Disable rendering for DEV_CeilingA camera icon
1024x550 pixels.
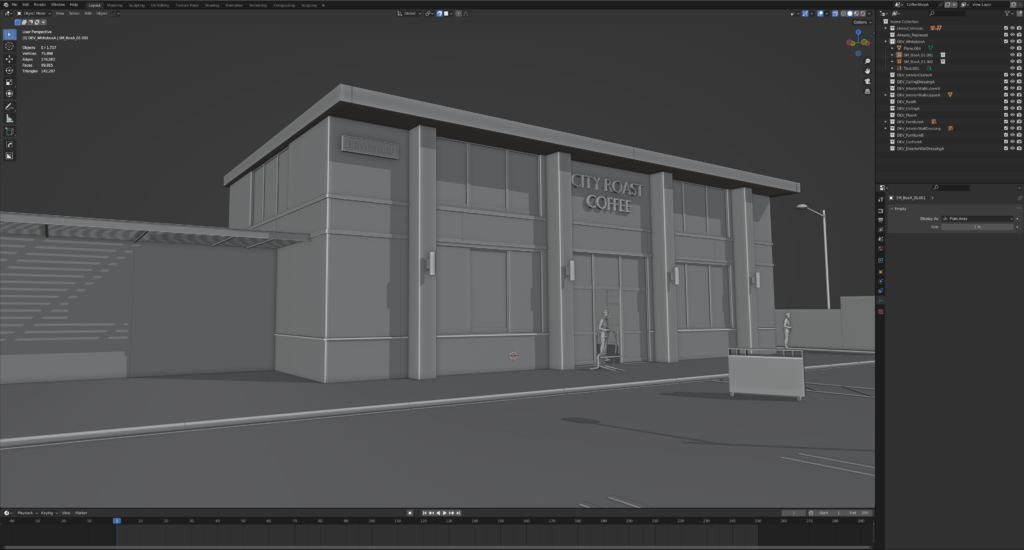click(x=1019, y=108)
